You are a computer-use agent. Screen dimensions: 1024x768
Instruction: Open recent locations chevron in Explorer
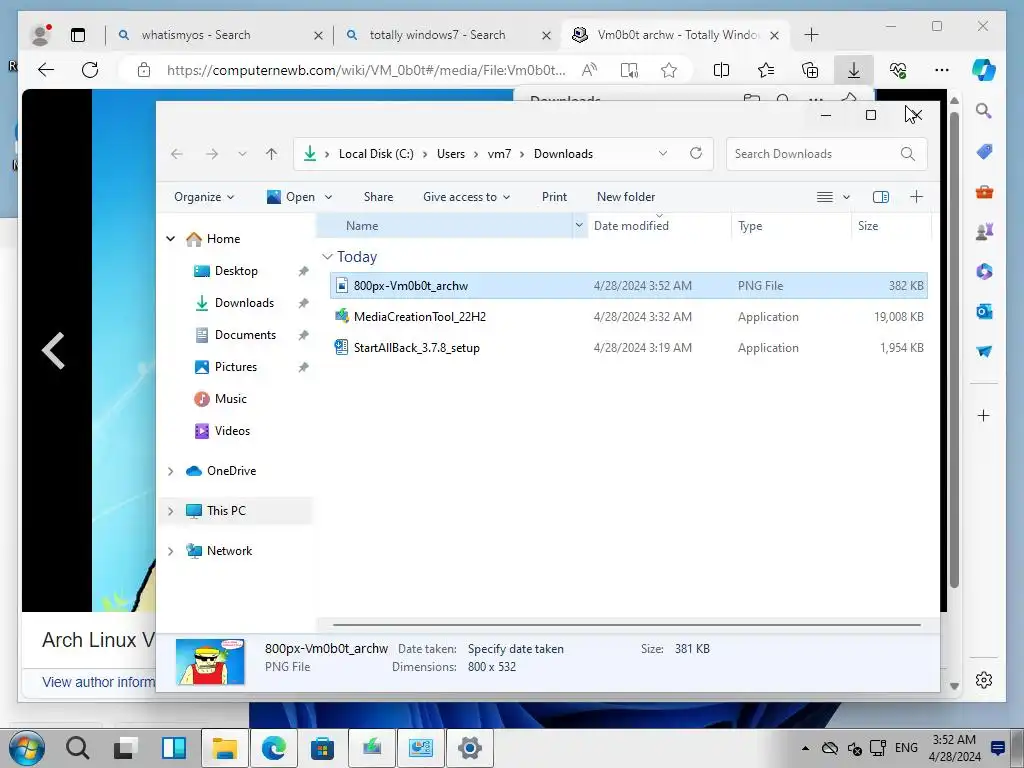[x=242, y=154]
